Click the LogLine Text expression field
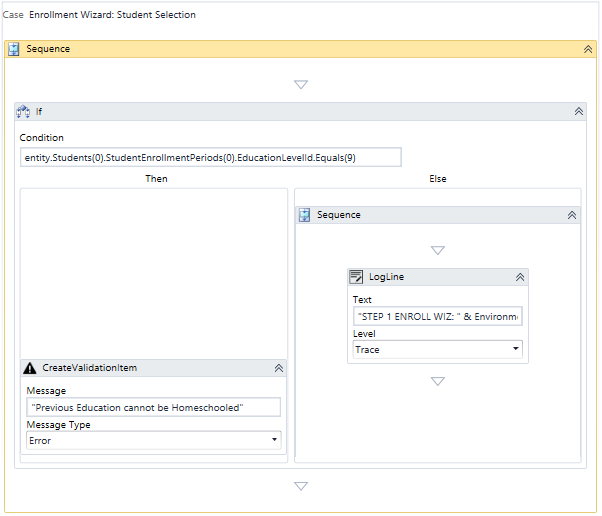This screenshot has width=602, height=516. pyautogui.click(x=437, y=316)
